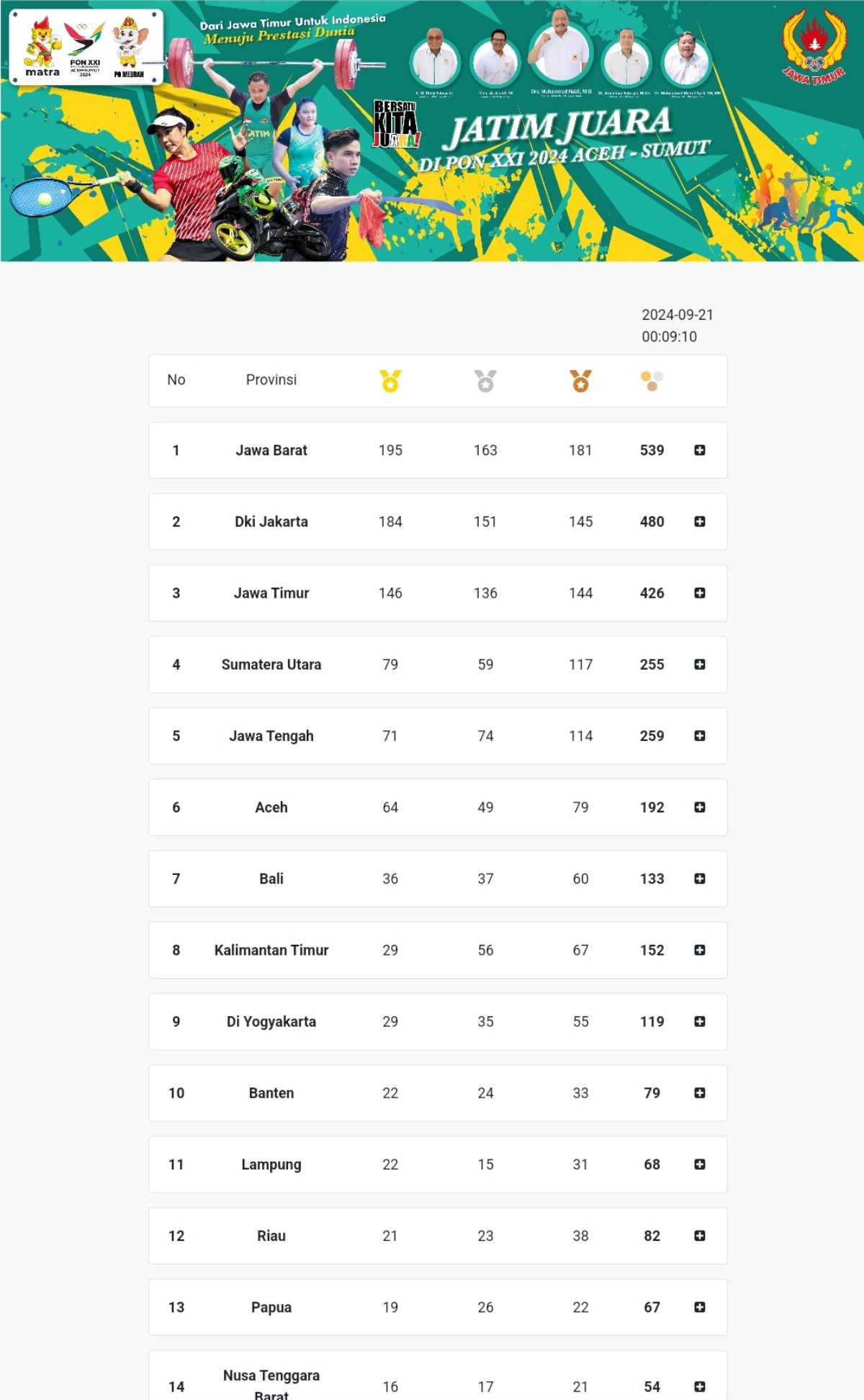This screenshot has width=864, height=1400.
Task: Expand Kalimantan Timur row details
Action: tap(699, 950)
